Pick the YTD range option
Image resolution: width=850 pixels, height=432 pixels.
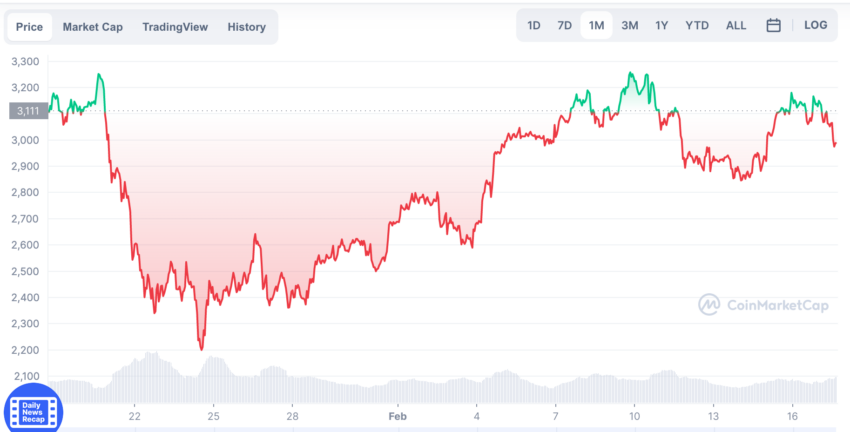click(x=697, y=25)
